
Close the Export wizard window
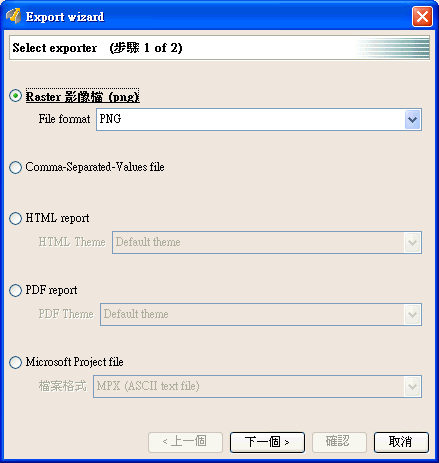[422, 16]
